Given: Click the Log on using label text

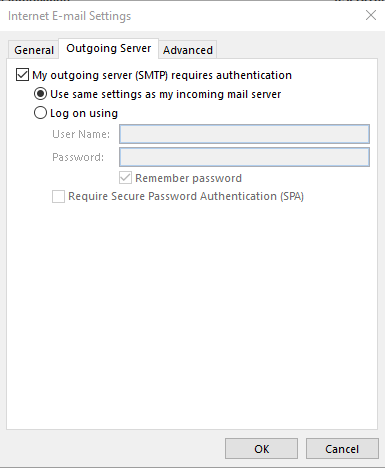Looking at the screenshot, I should tap(84, 113).
